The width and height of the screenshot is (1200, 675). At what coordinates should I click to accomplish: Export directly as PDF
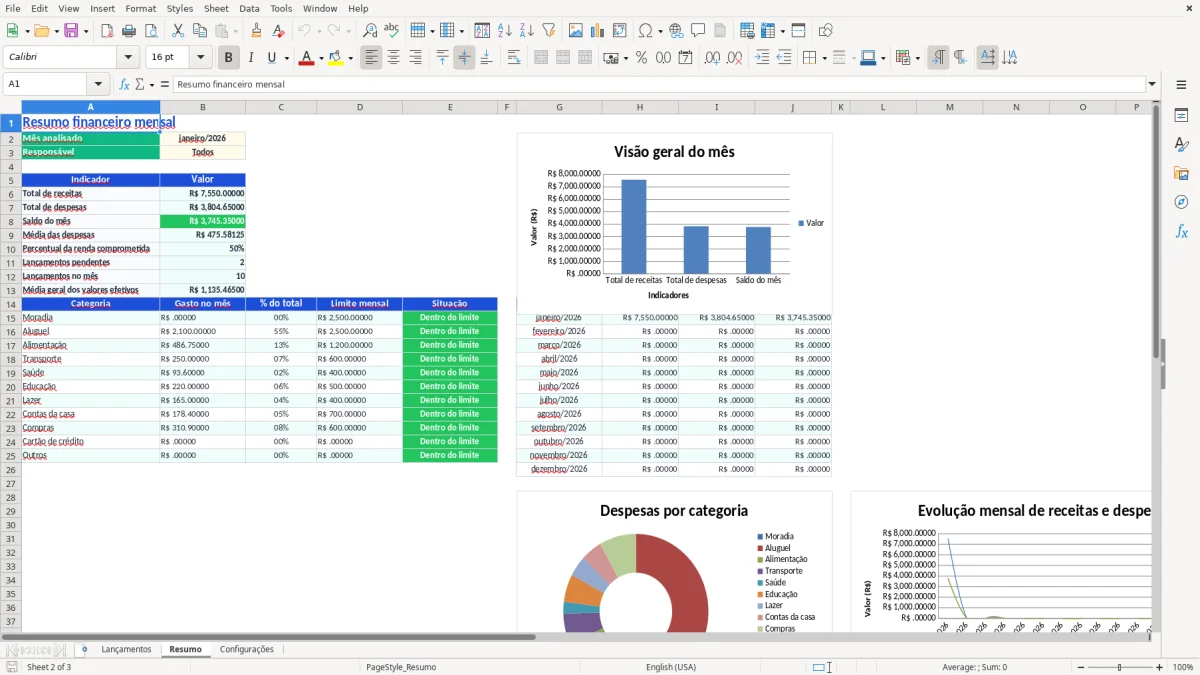tap(107, 31)
